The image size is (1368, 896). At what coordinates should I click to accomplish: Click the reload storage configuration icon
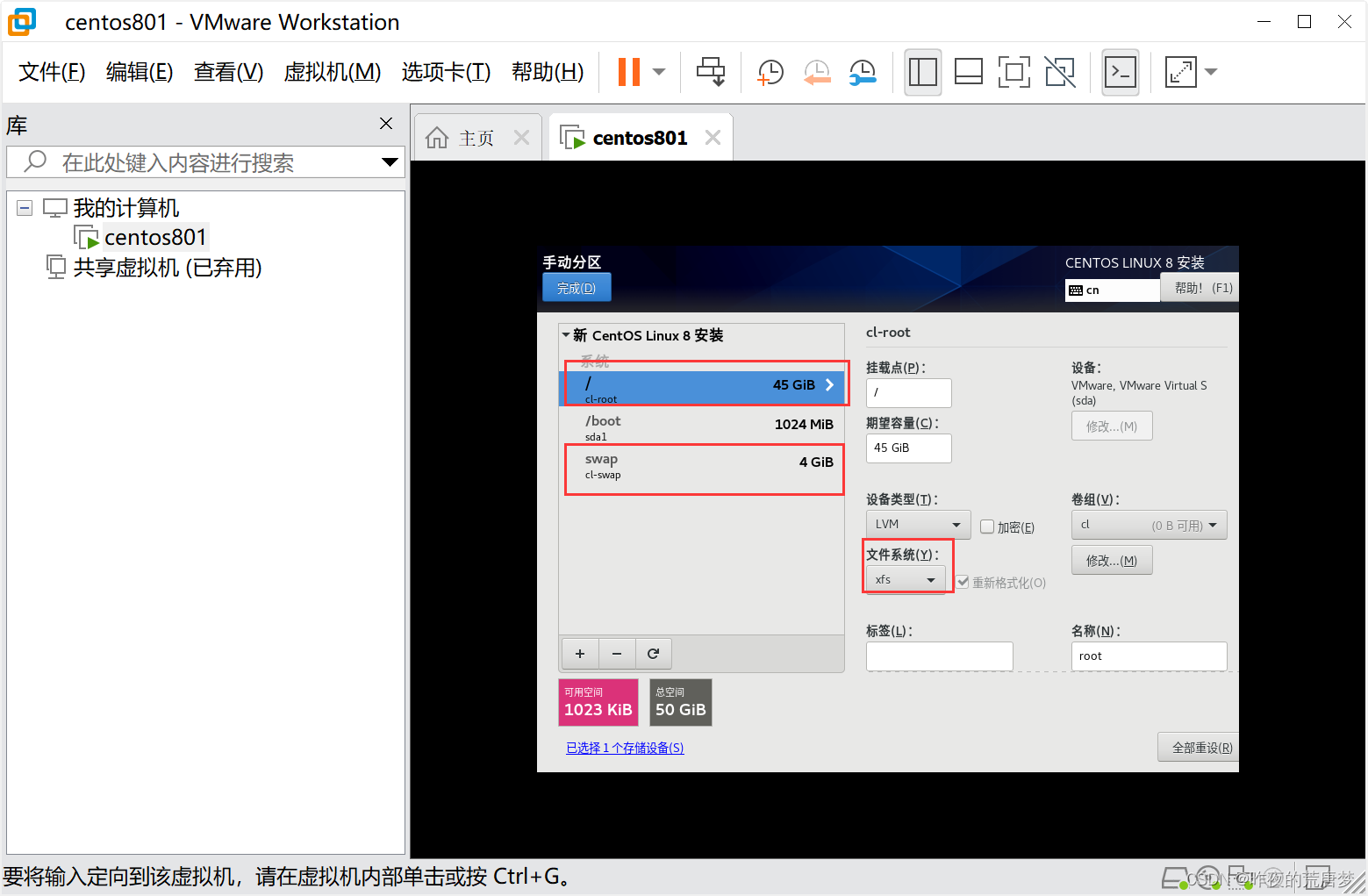654,654
